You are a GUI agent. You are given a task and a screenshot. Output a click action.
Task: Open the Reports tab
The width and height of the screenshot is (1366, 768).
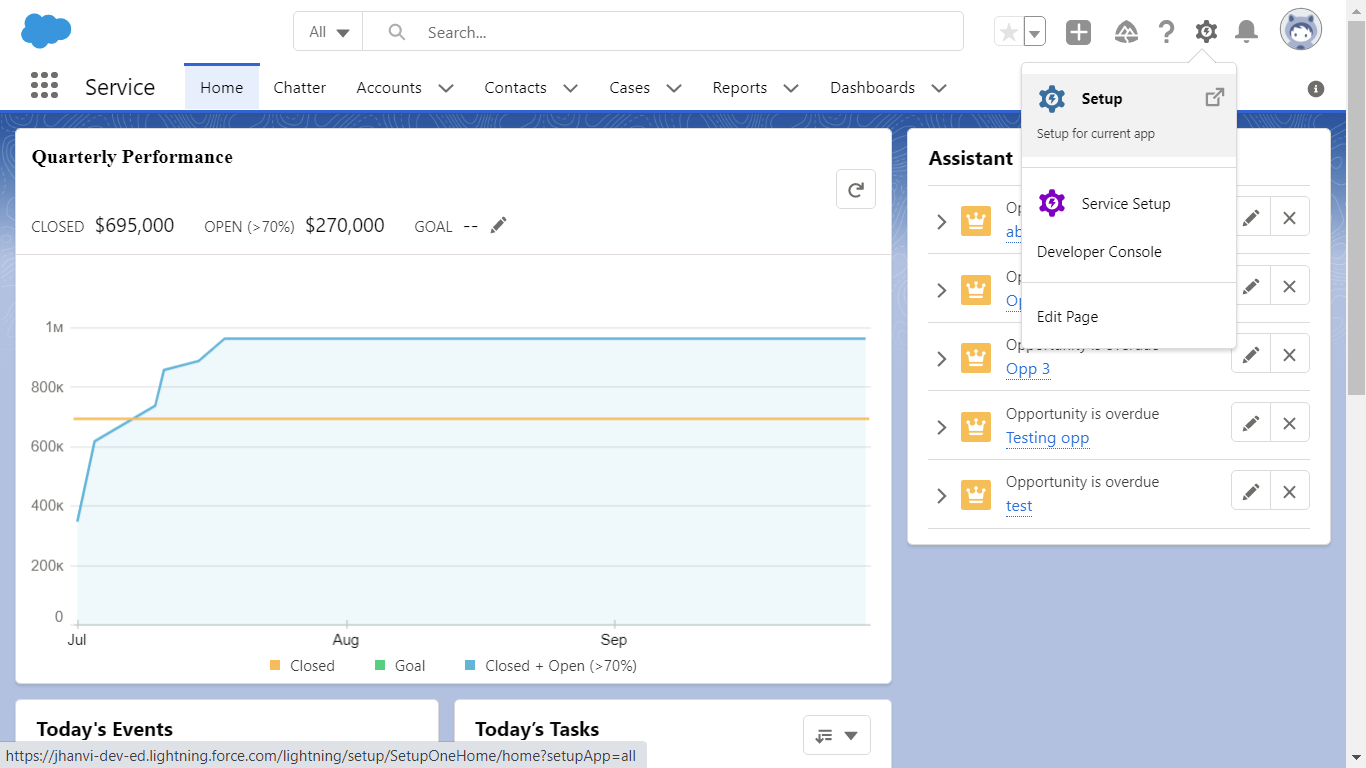[740, 88]
